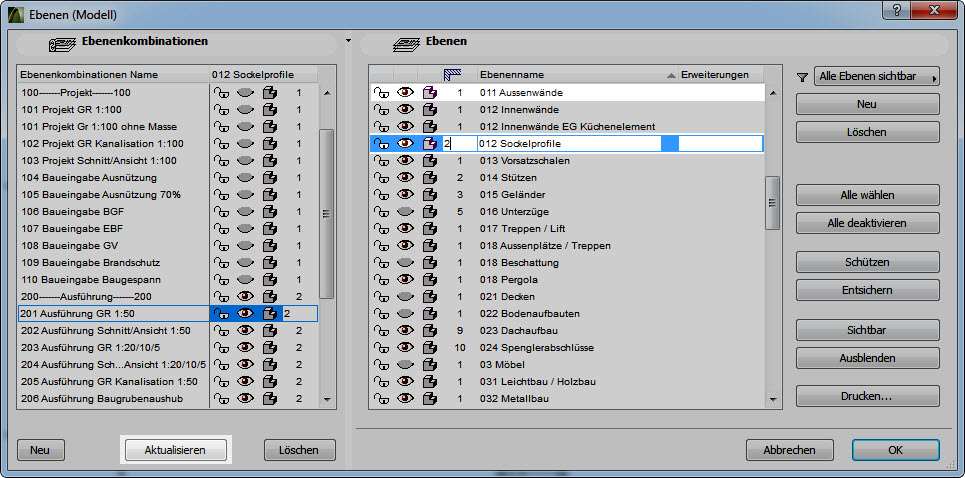Hide the 011 Aussenwände layer via eye icon
Screen dimensions: 965x478
pyautogui.click(x=405, y=93)
